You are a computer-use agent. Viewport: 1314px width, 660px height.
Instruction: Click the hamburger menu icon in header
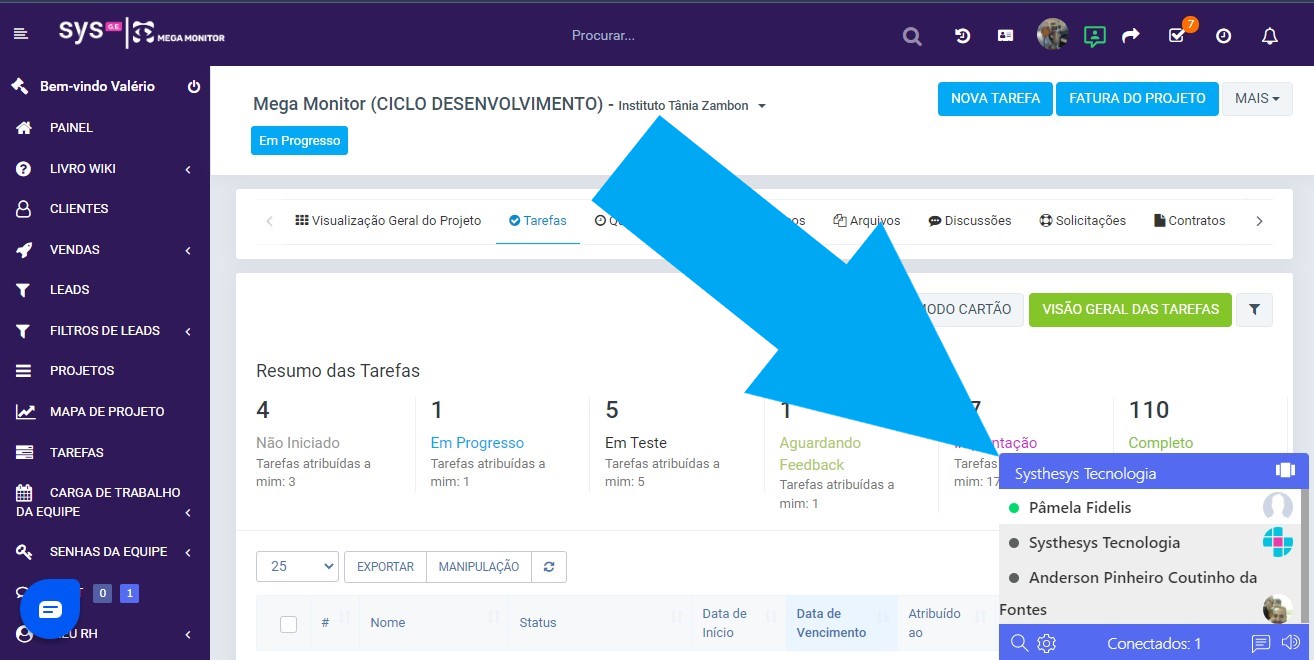21,35
